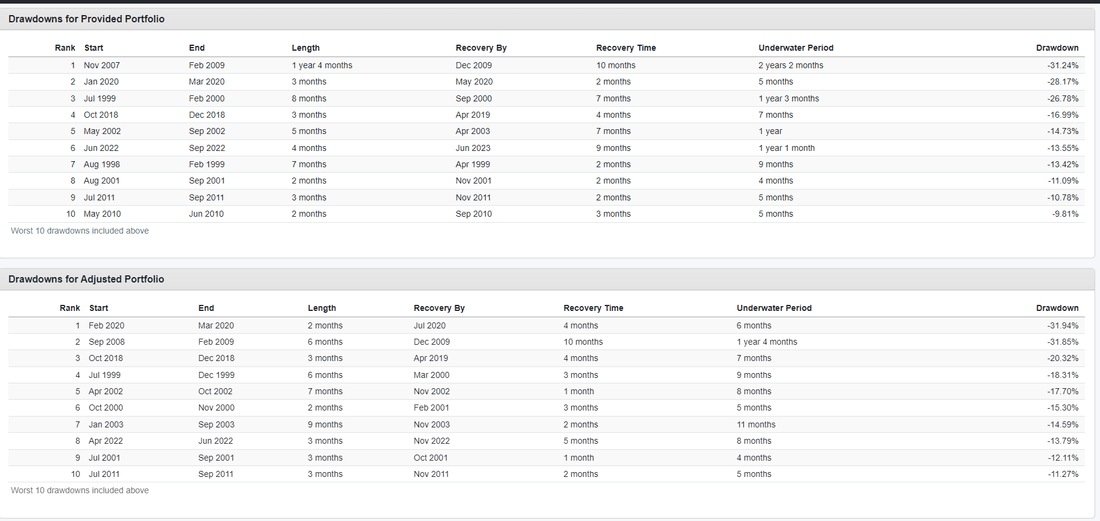The height and width of the screenshot is (521, 1100).
Task: Click the 'Sep 2000' recovery date cell
Action: (474, 98)
